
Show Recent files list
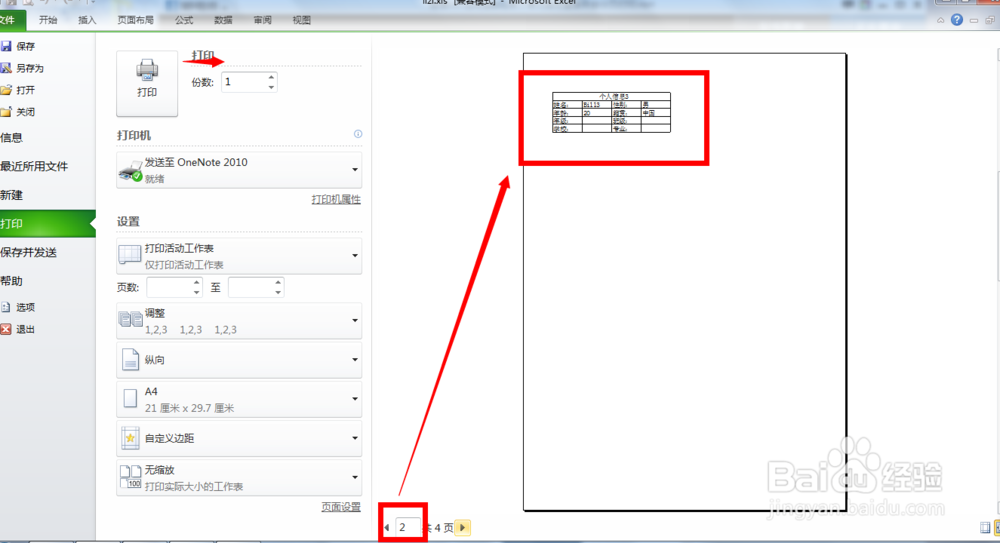[34, 166]
